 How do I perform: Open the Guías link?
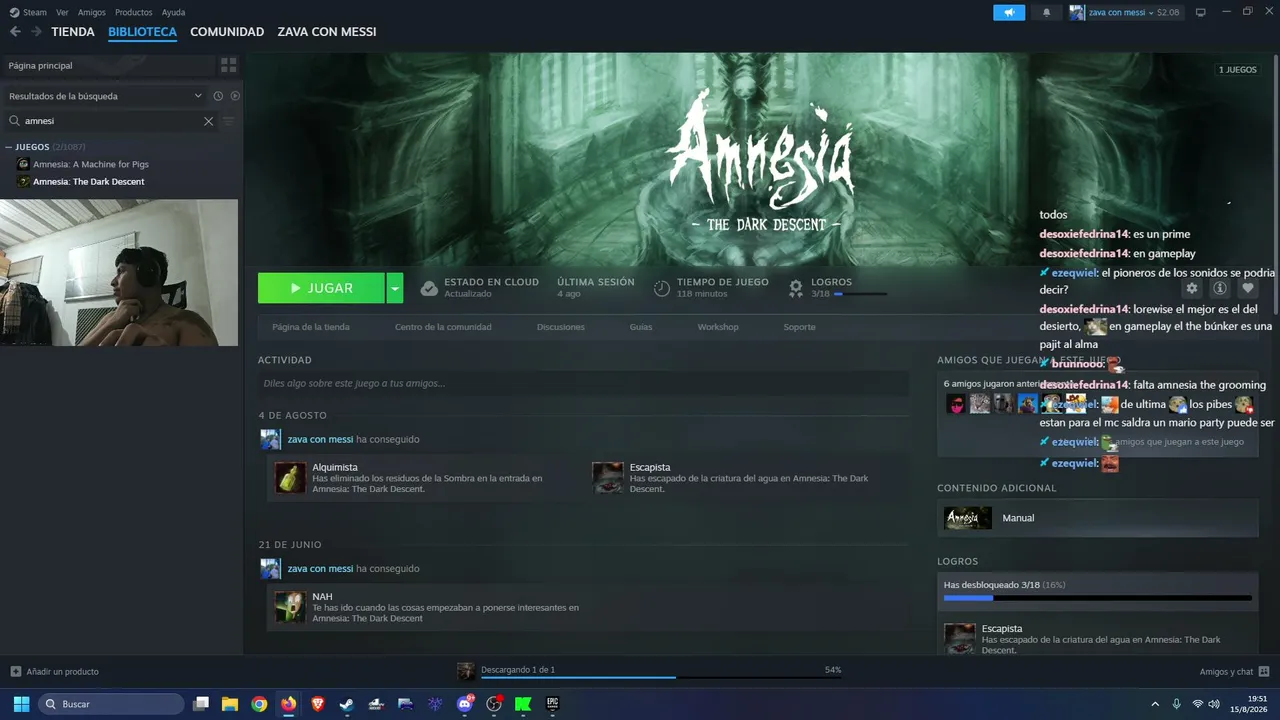point(641,327)
